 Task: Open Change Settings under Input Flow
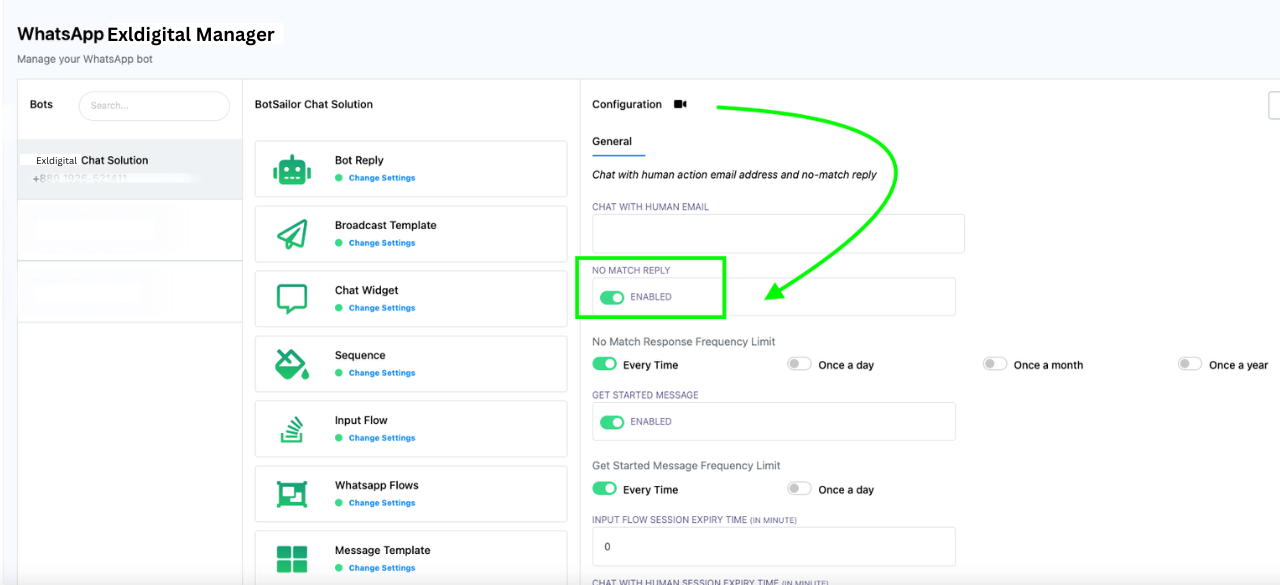click(x=382, y=438)
